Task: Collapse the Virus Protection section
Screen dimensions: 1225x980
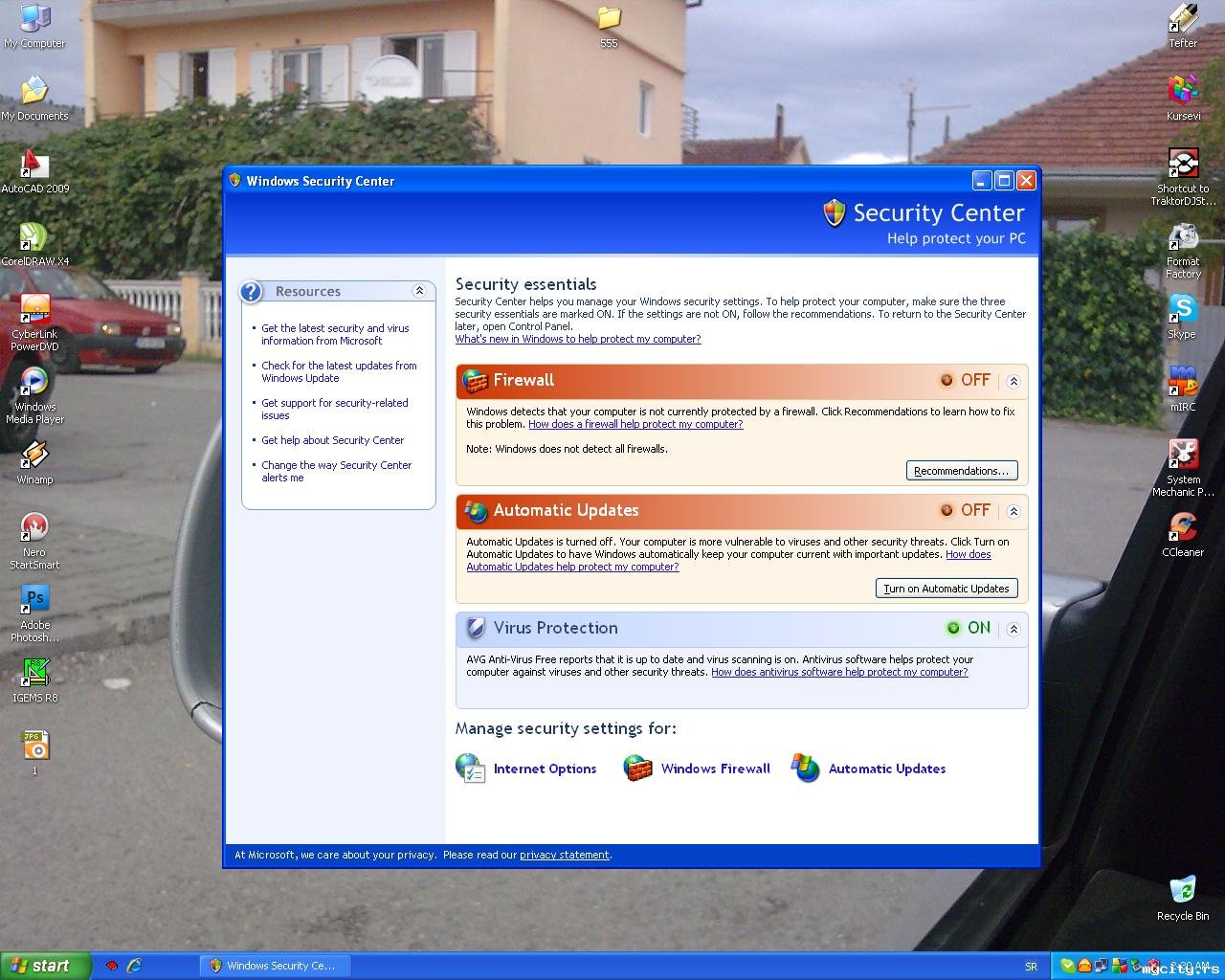Action: point(1013,629)
